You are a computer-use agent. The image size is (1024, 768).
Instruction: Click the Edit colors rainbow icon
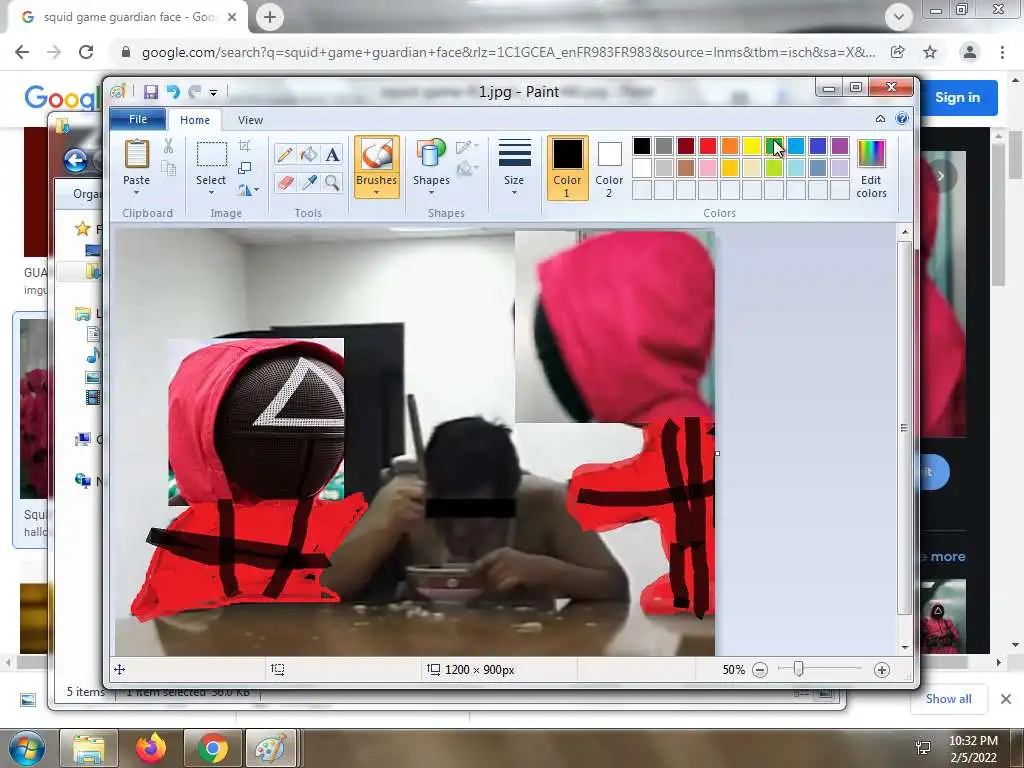coord(871,154)
